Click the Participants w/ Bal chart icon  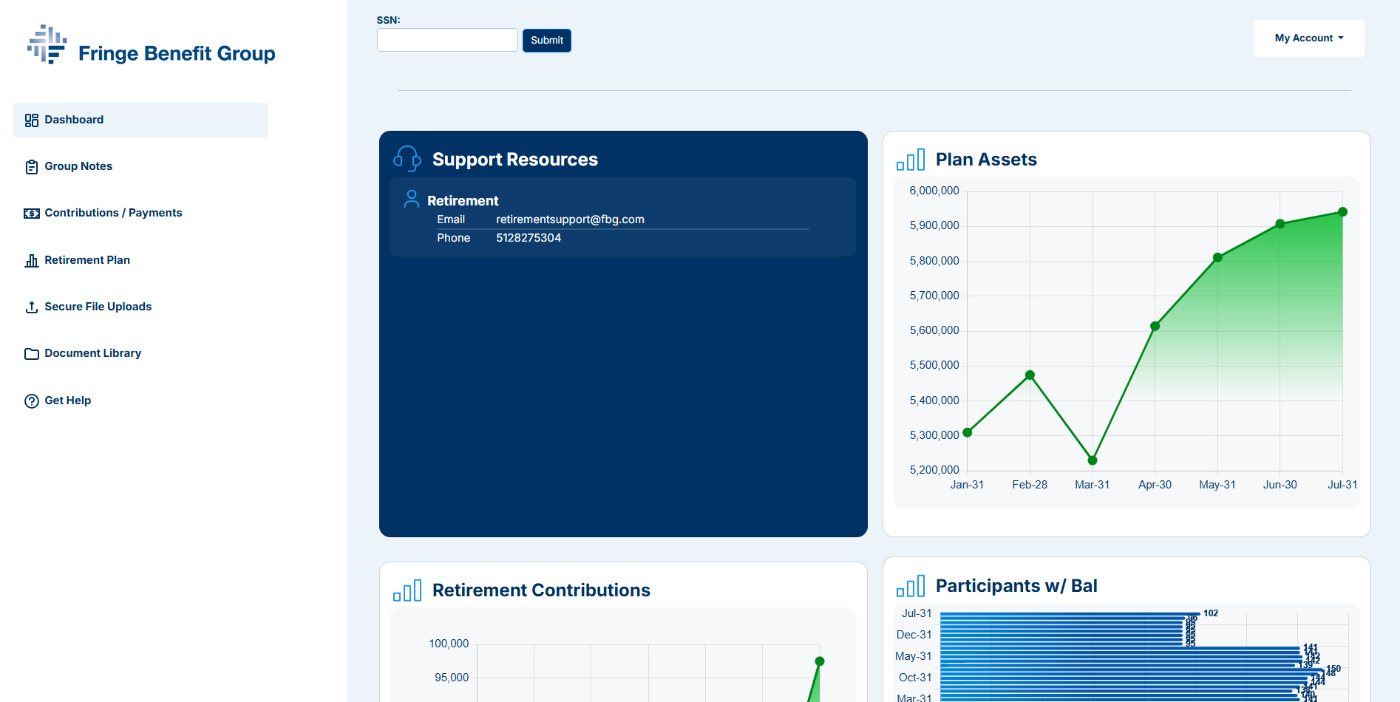click(911, 586)
